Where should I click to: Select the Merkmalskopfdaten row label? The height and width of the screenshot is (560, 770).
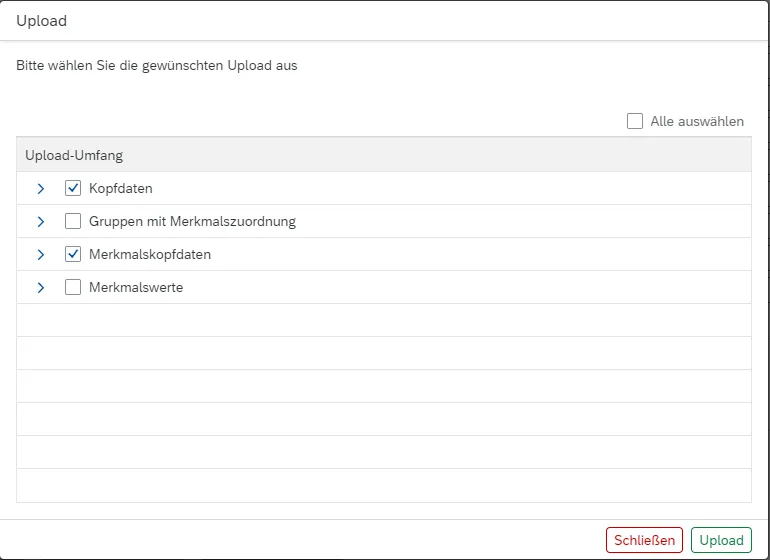coord(150,254)
